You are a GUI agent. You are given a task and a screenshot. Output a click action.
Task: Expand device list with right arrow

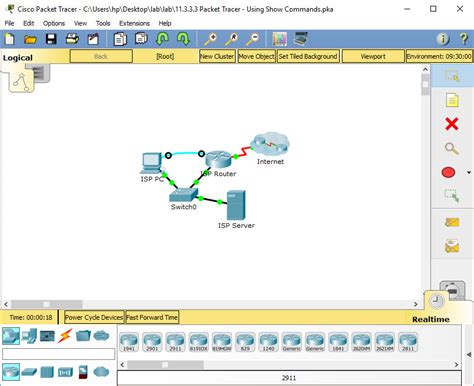pos(456,365)
